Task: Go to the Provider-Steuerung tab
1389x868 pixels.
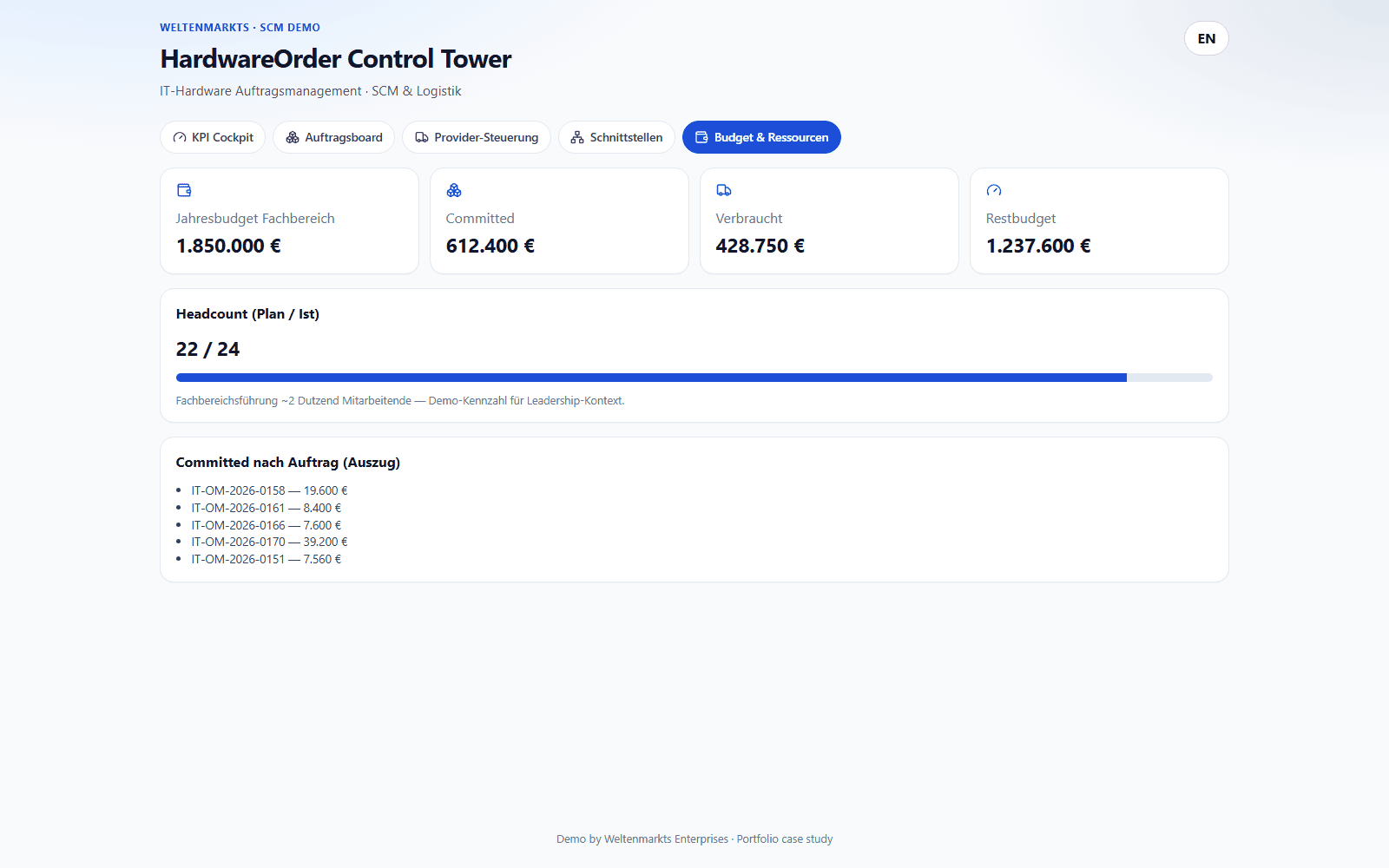Action: click(x=477, y=137)
